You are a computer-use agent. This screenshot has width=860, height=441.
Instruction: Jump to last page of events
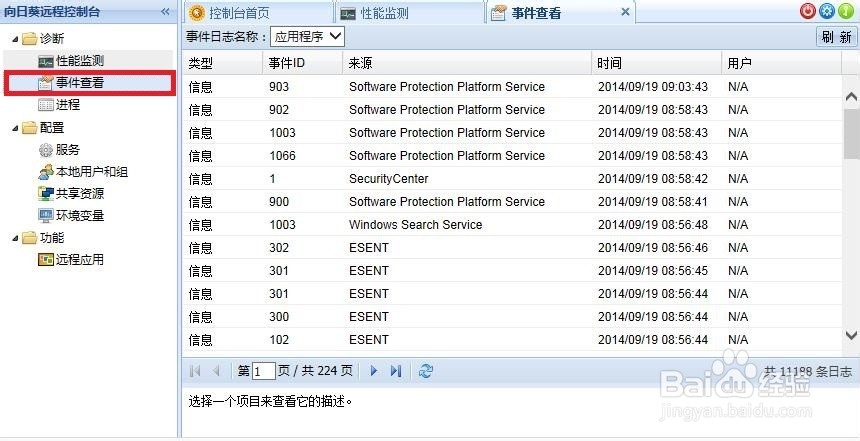396,371
